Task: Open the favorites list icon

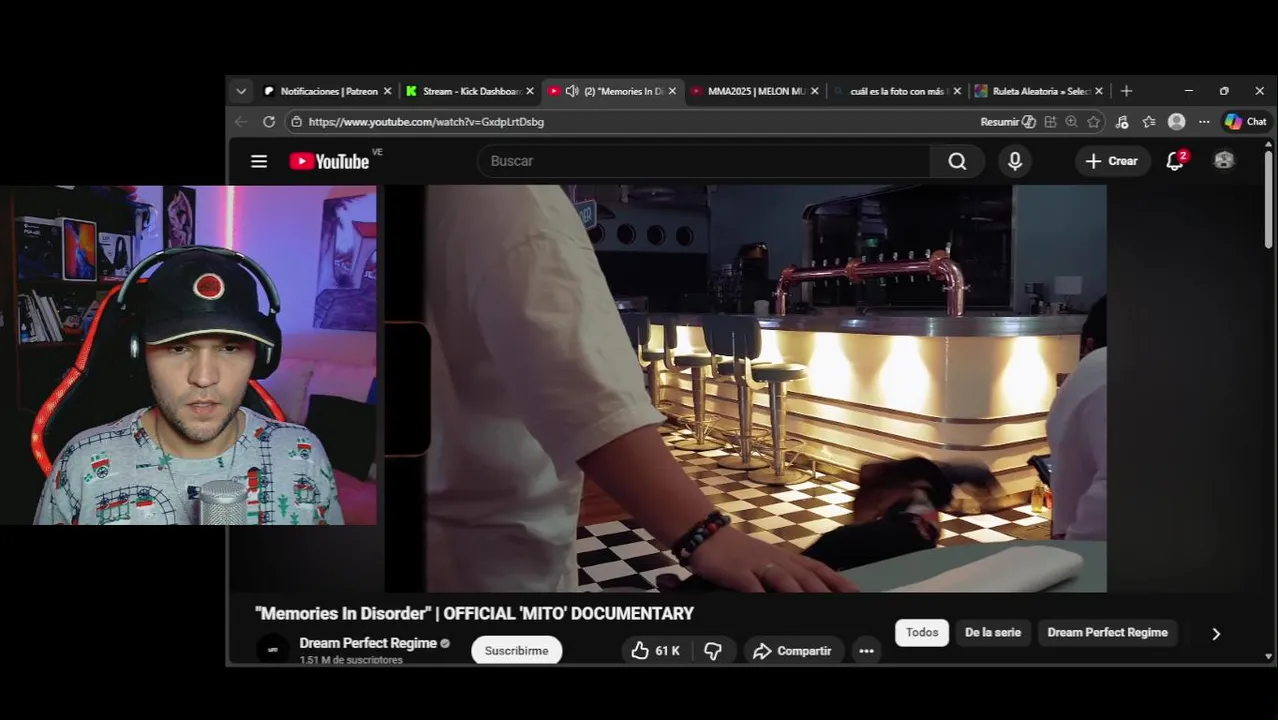Action: 1149,122
